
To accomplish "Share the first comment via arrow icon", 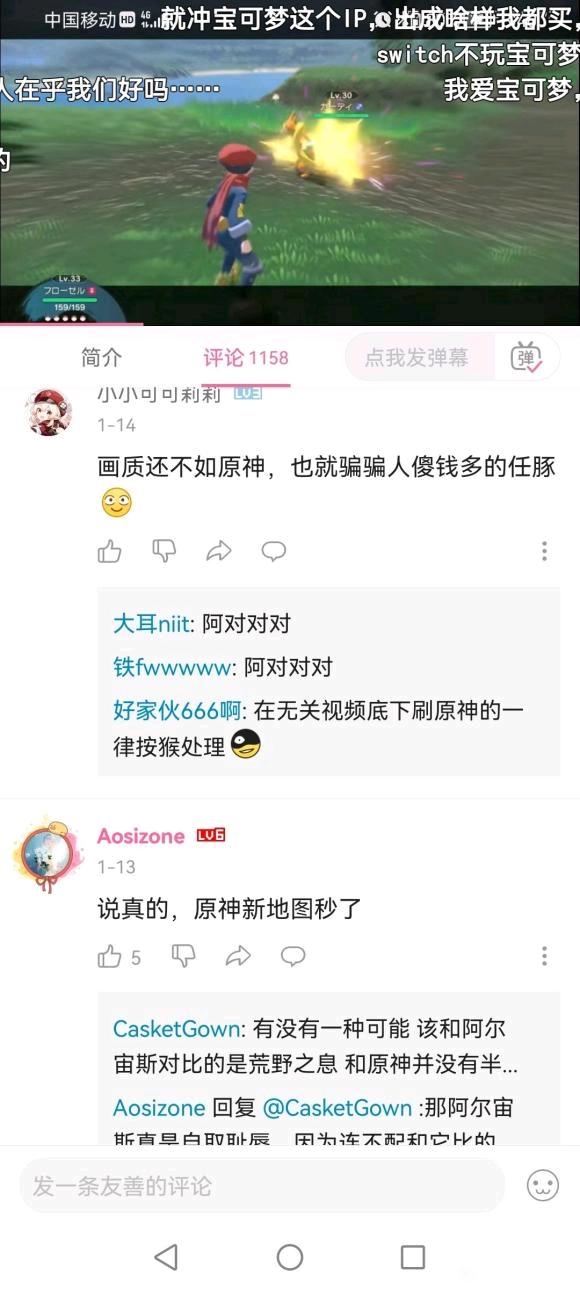I will [x=219, y=551].
